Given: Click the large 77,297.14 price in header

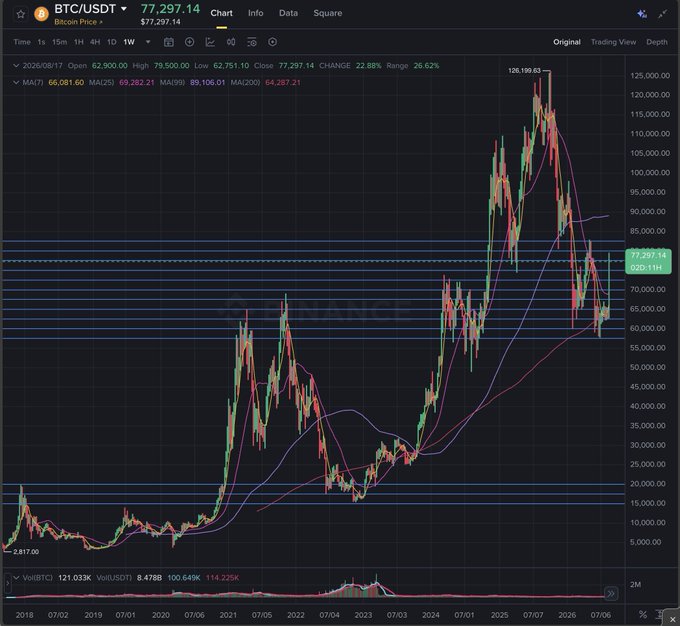Looking at the screenshot, I should (x=170, y=9).
